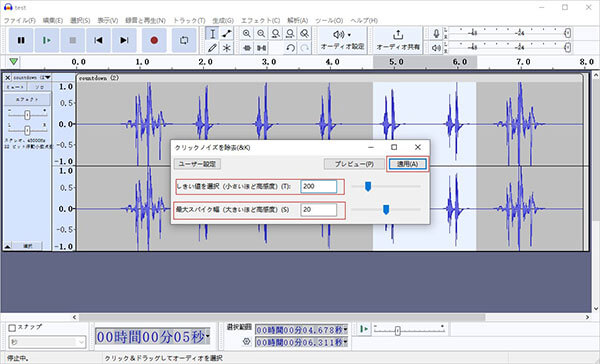
Task: Open the ヘルプ(H) menu
Action: (364, 20)
